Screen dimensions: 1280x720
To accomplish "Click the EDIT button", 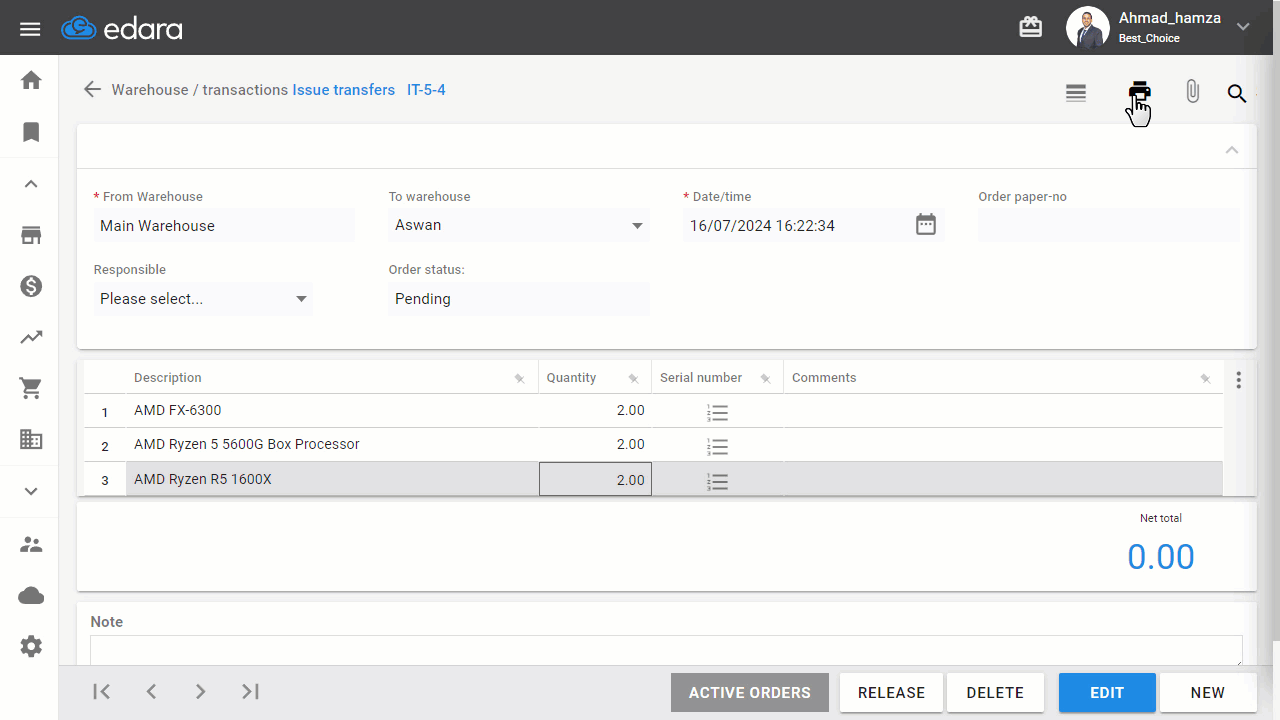I will [x=1107, y=692].
